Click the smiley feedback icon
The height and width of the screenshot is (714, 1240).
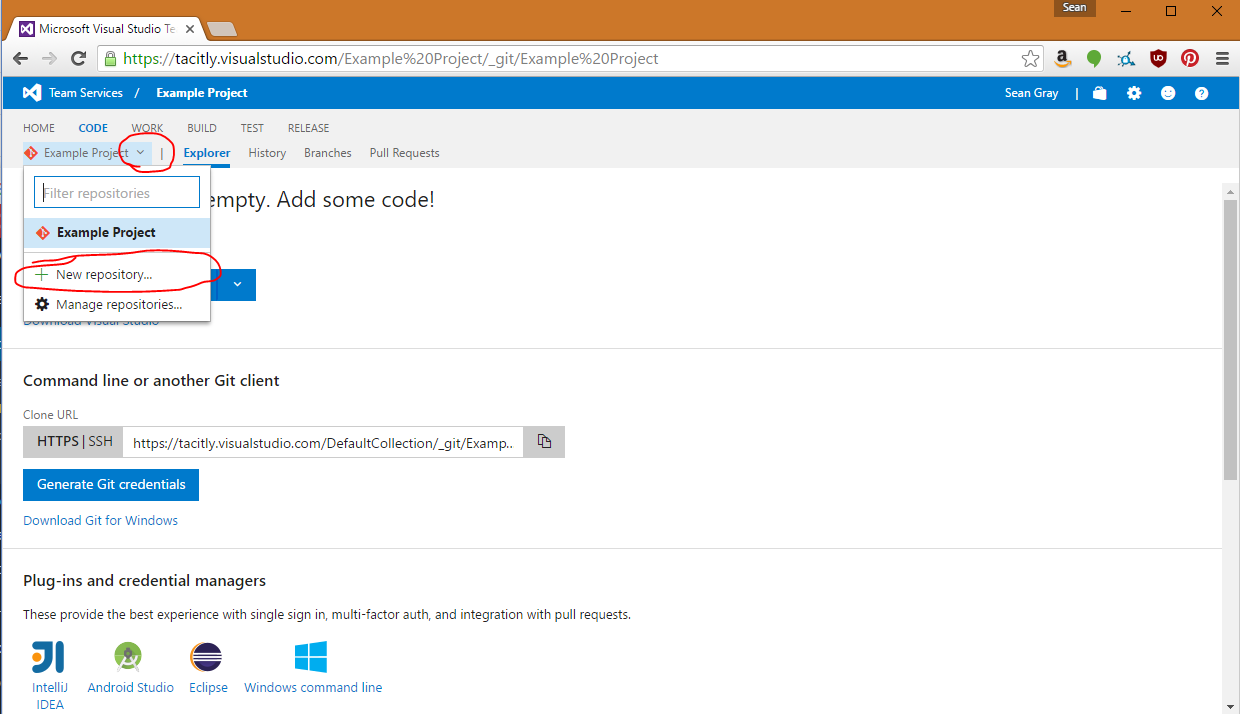tap(1168, 93)
